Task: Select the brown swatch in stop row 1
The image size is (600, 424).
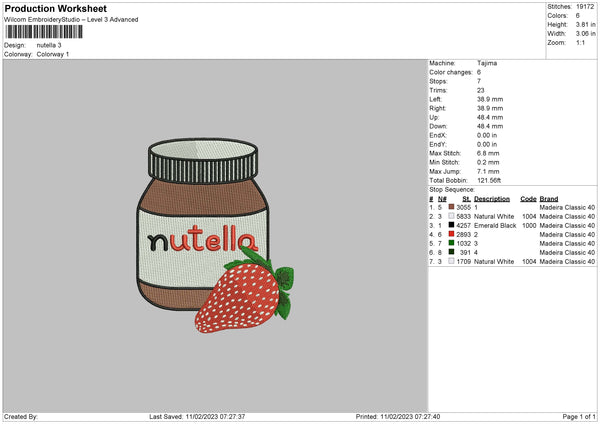Action: pyautogui.click(x=452, y=207)
